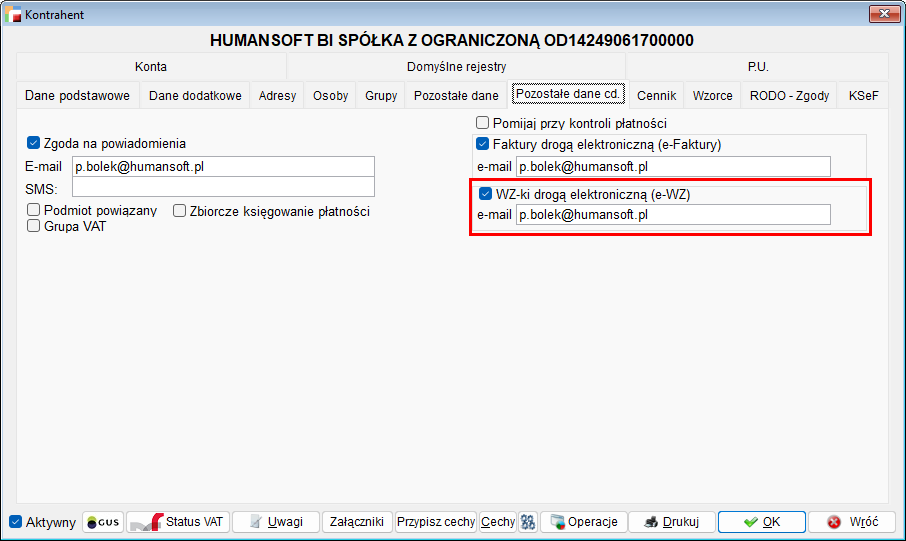Click the GUS lookup icon button

102,522
